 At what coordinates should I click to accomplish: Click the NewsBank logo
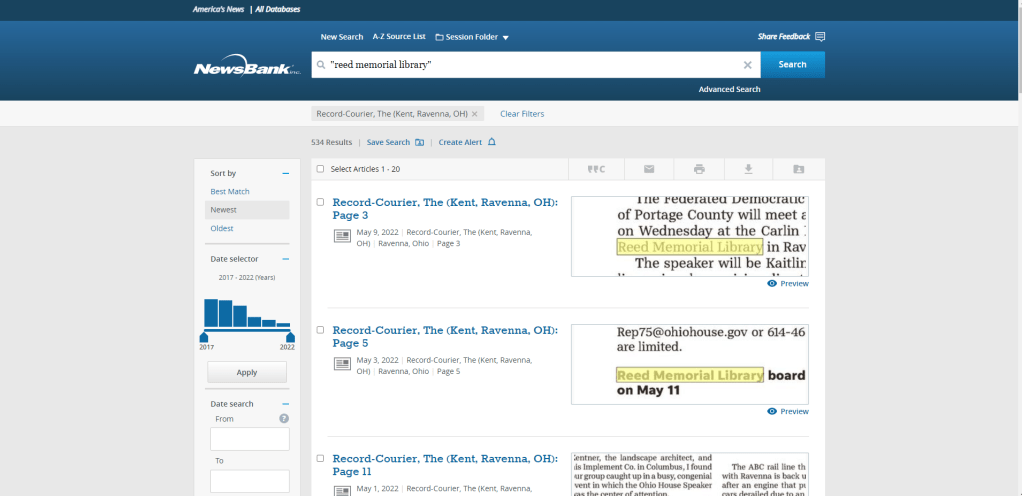[x=247, y=68]
